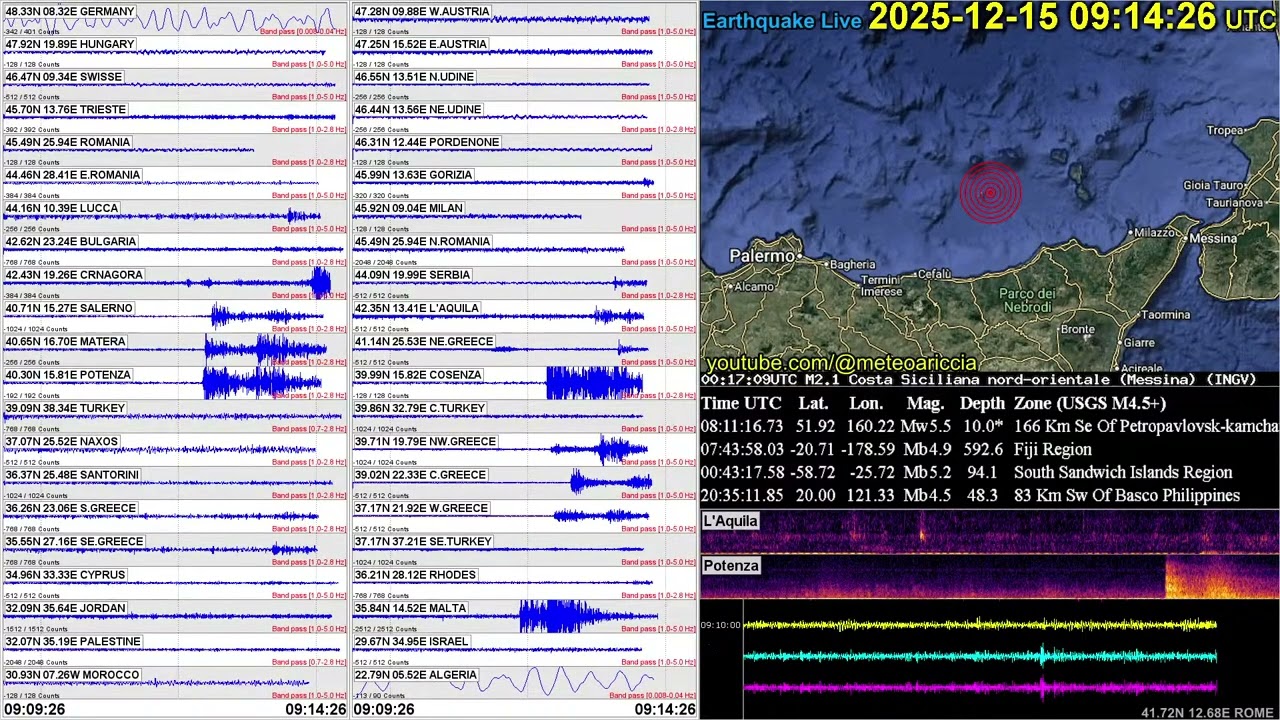
Task: Click the SE.TURKEY station label
Action: coord(423,542)
